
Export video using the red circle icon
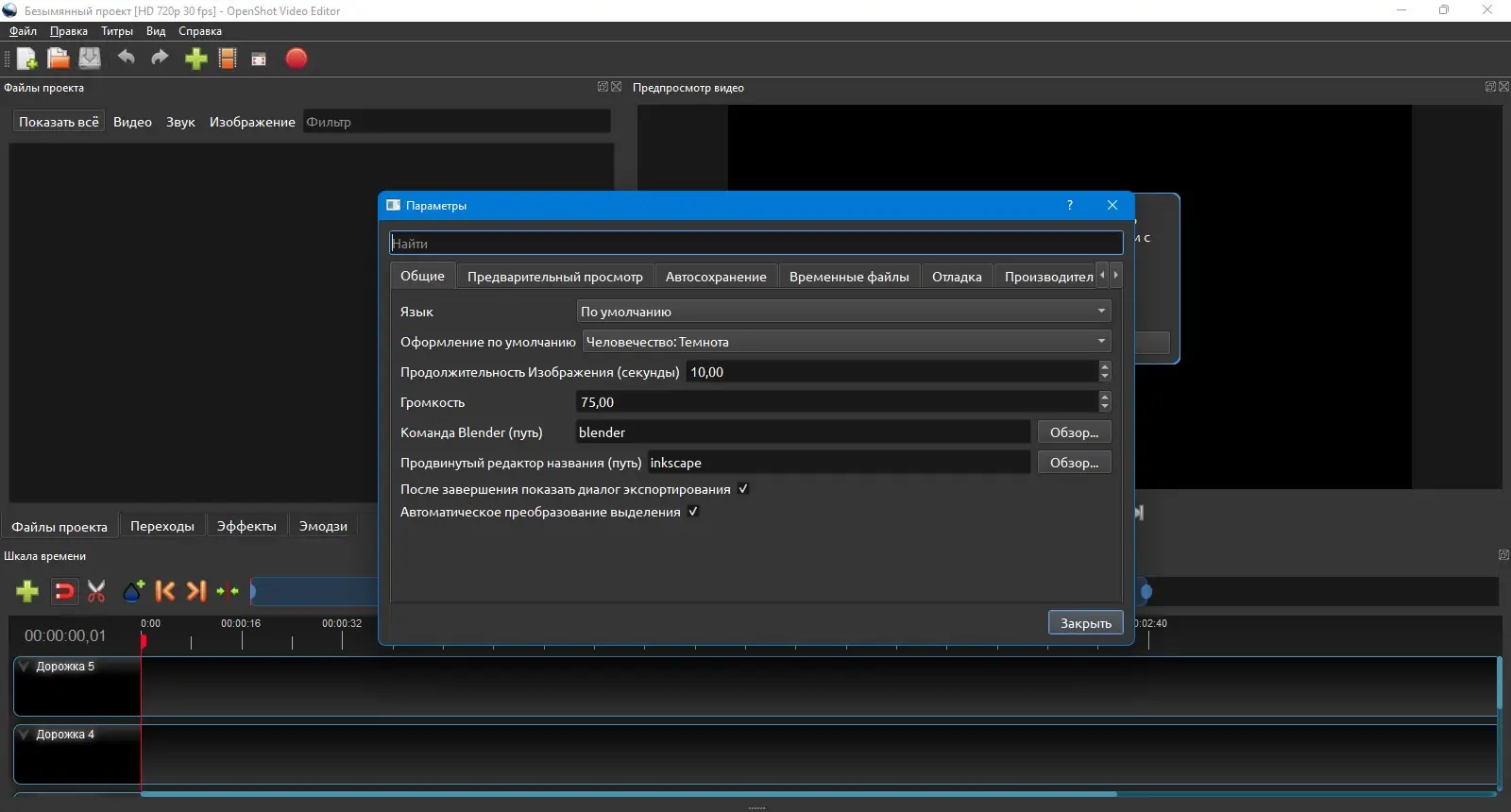click(x=297, y=59)
